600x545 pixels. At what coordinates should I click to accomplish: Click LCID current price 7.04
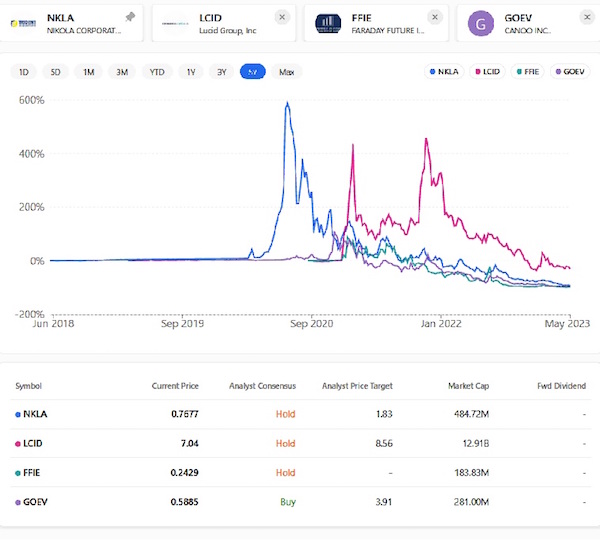[x=190, y=444]
